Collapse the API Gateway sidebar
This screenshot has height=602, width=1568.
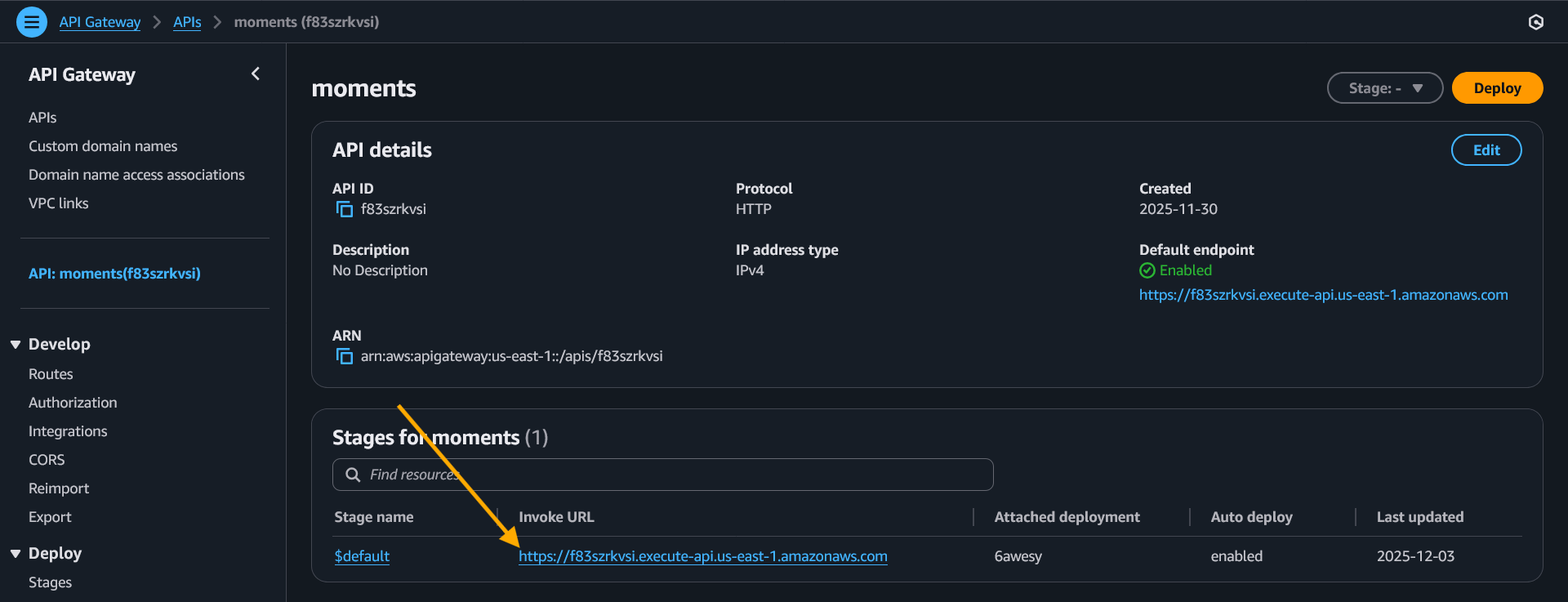(x=256, y=74)
